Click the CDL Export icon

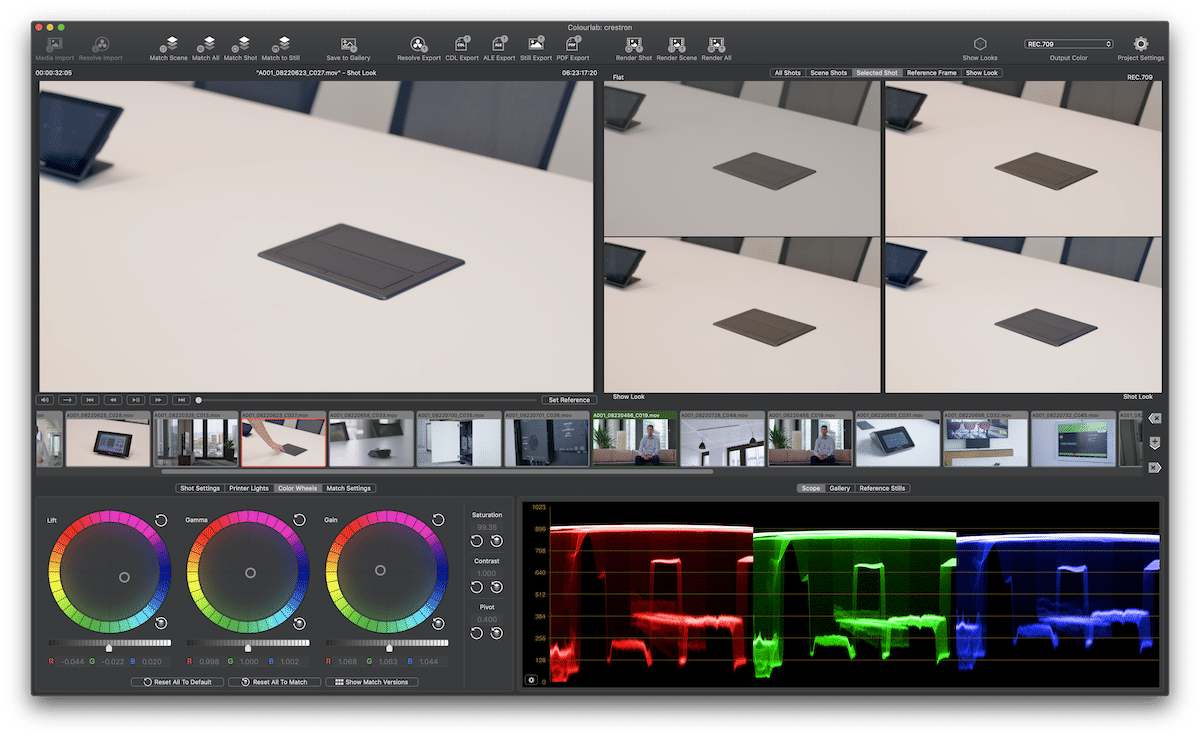(462, 45)
